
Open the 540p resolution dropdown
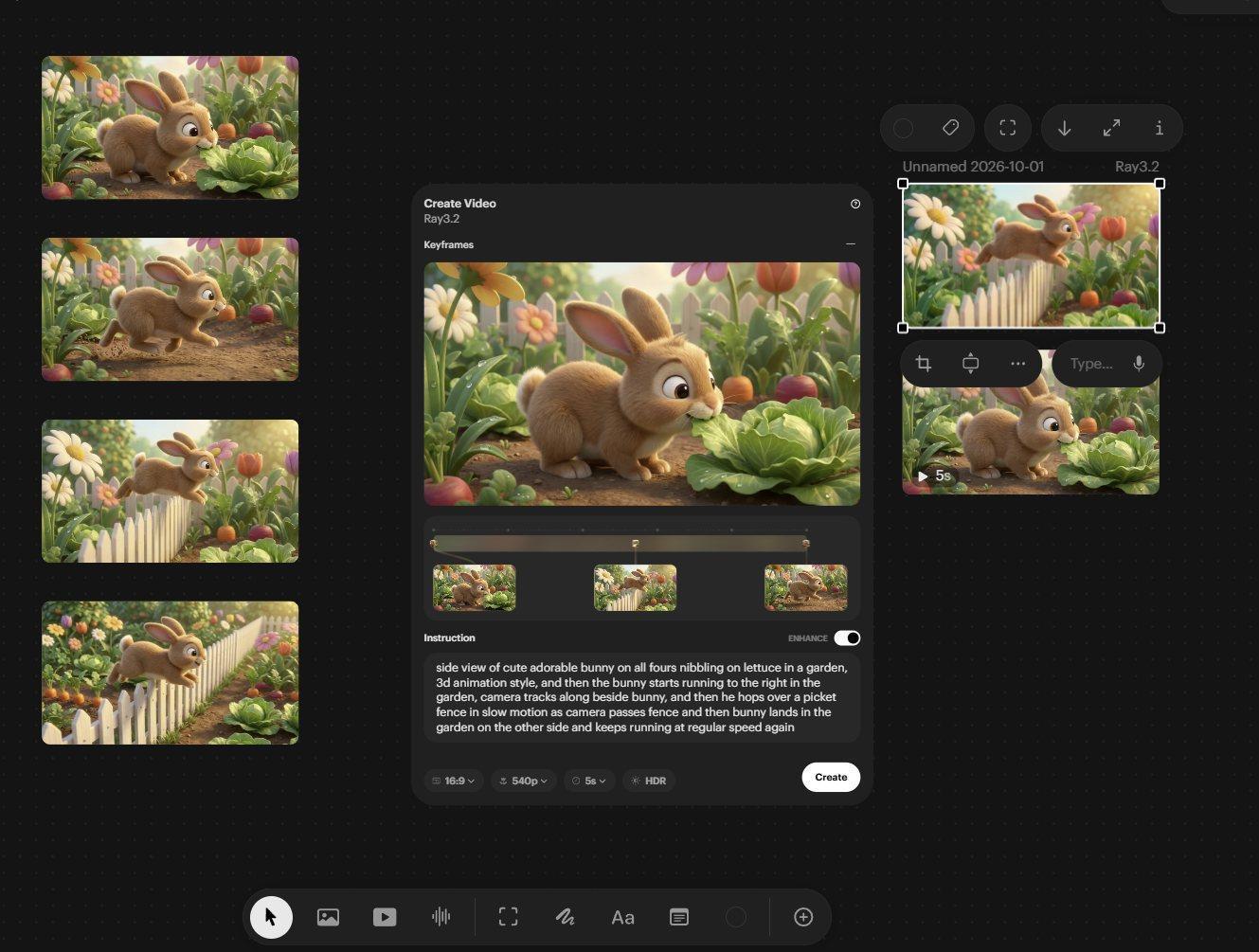(x=524, y=781)
